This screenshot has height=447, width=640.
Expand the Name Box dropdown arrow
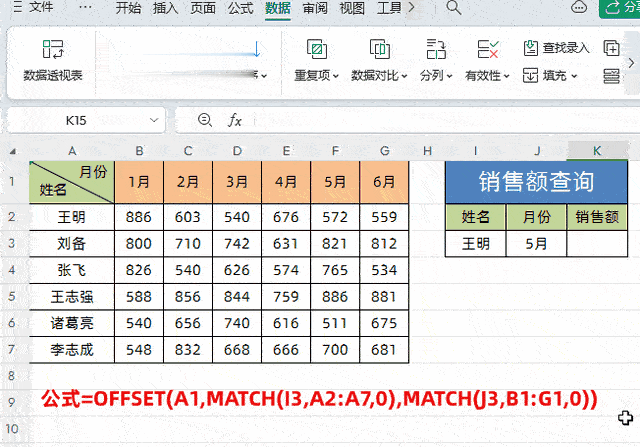[x=154, y=120]
